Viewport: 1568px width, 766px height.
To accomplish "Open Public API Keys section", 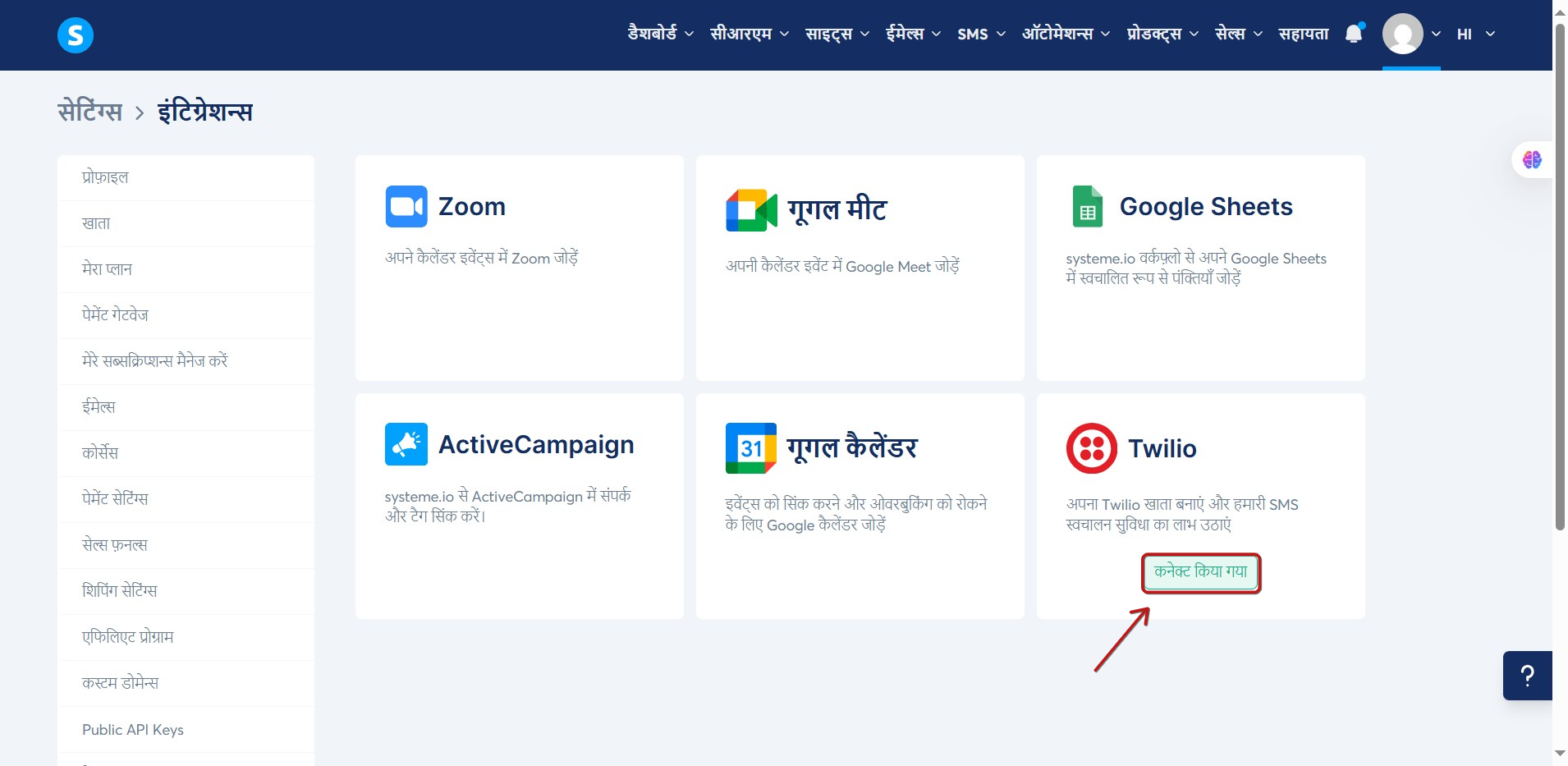I will pyautogui.click(x=186, y=730).
